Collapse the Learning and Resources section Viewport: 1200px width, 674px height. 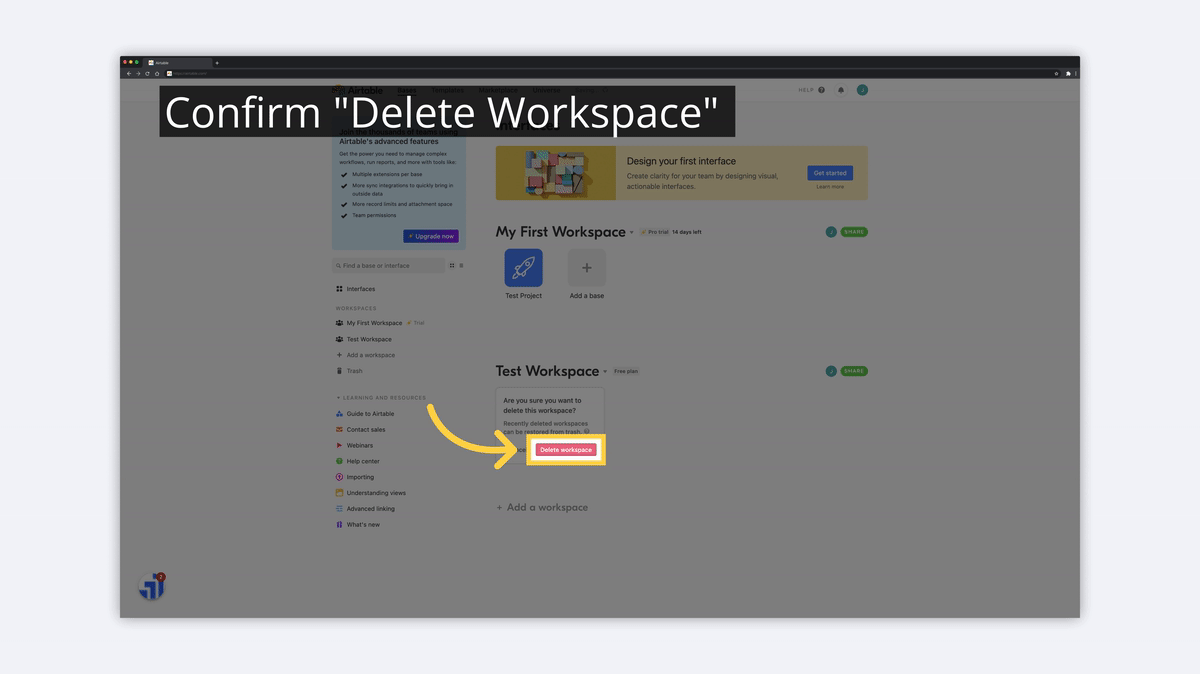[x=381, y=398]
